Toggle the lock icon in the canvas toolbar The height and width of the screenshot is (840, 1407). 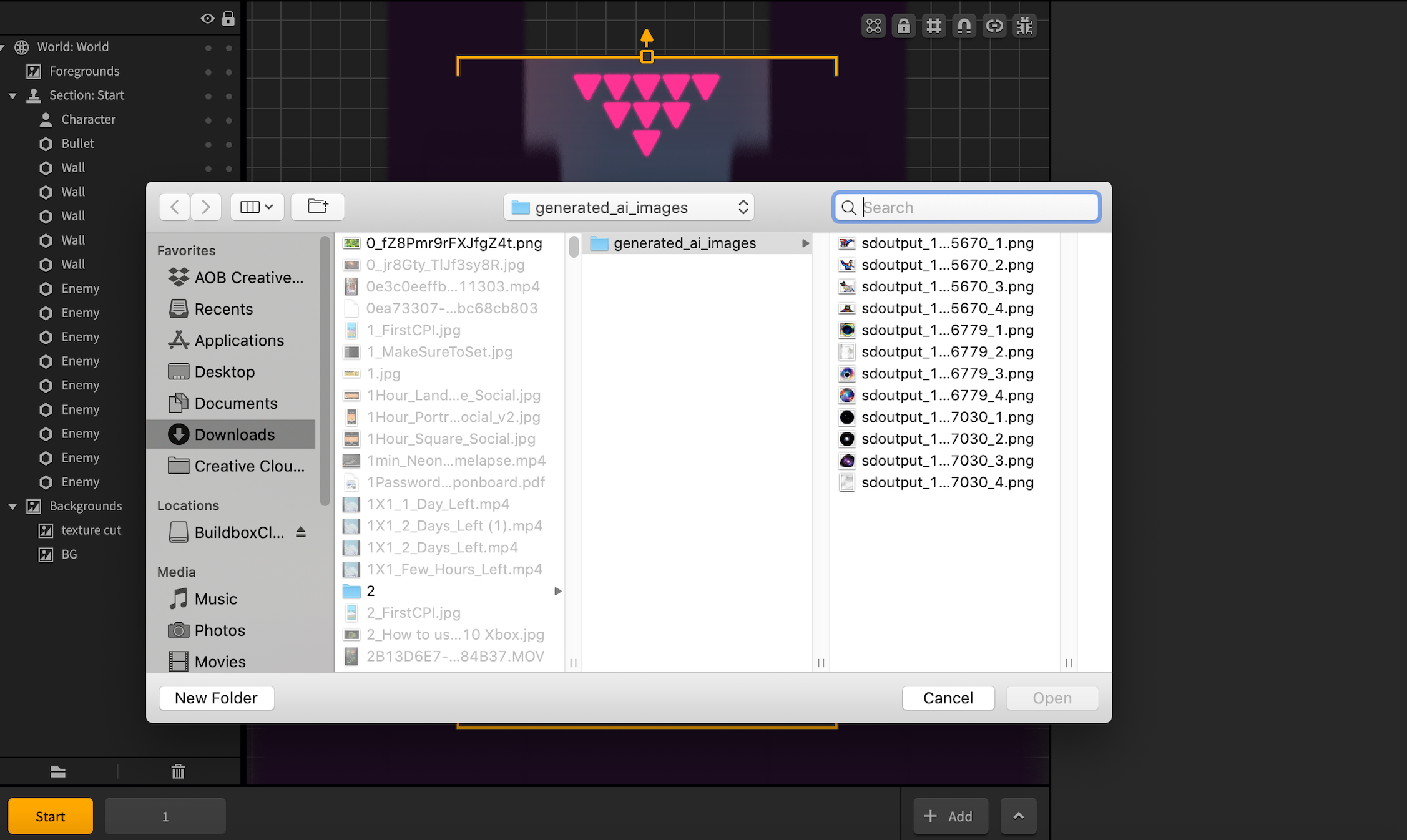(x=903, y=26)
